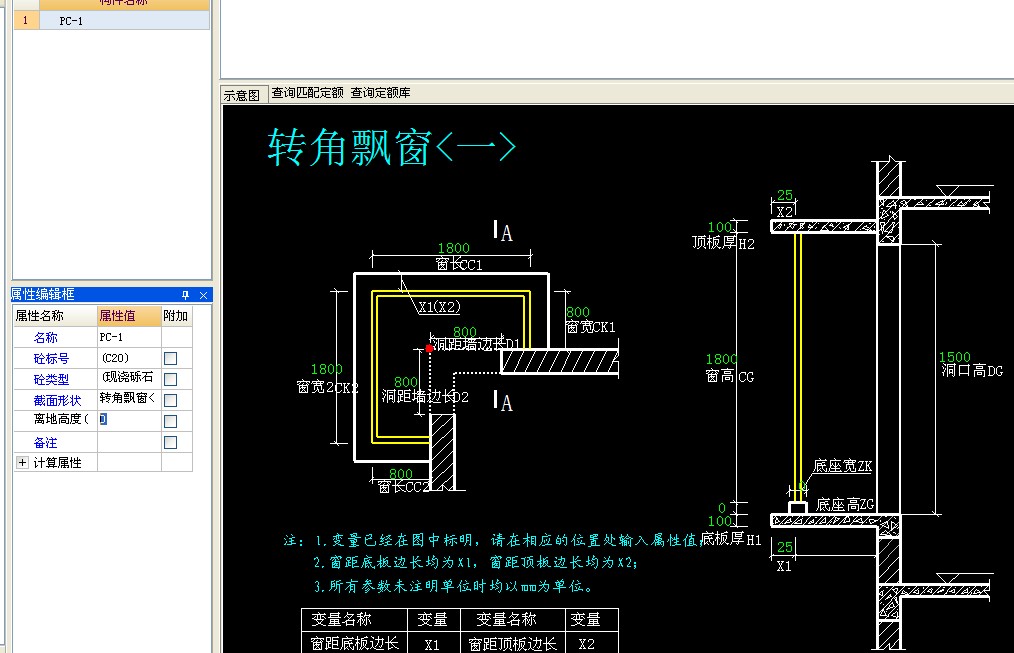Expand the 计算属性 group
1014x653 pixels.
[x=23, y=462]
